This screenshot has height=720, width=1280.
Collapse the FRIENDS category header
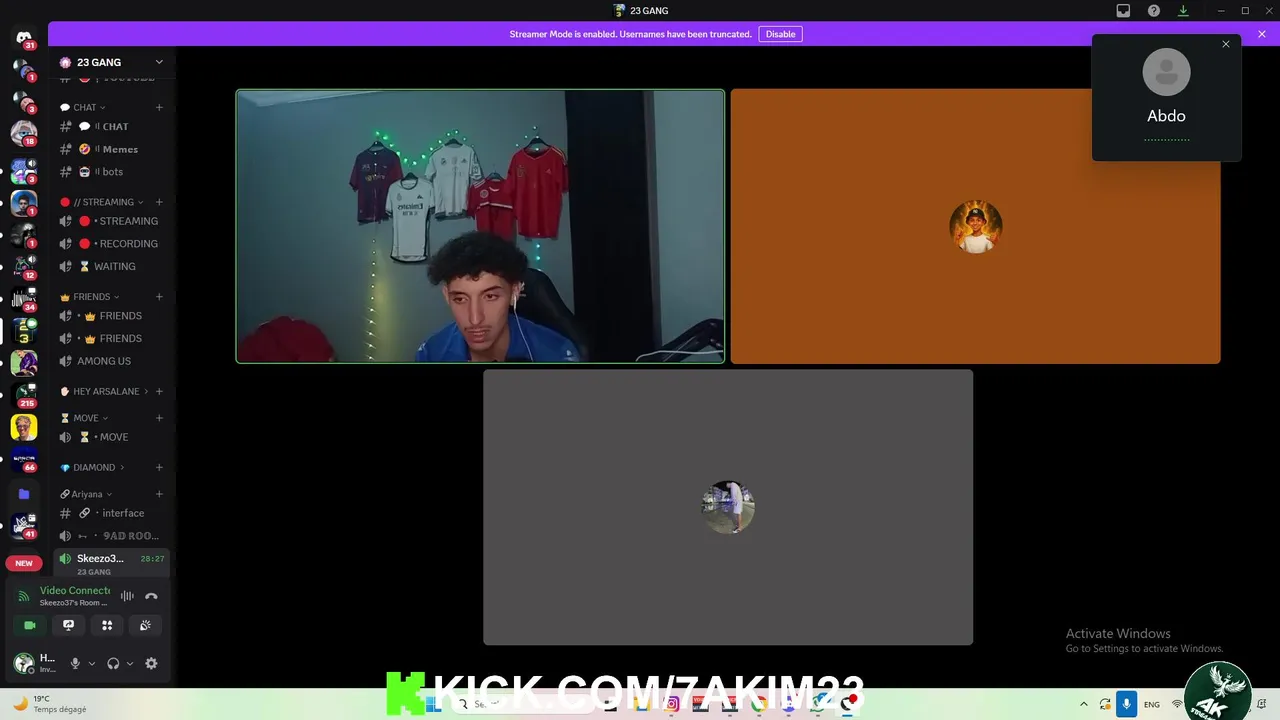pos(89,297)
